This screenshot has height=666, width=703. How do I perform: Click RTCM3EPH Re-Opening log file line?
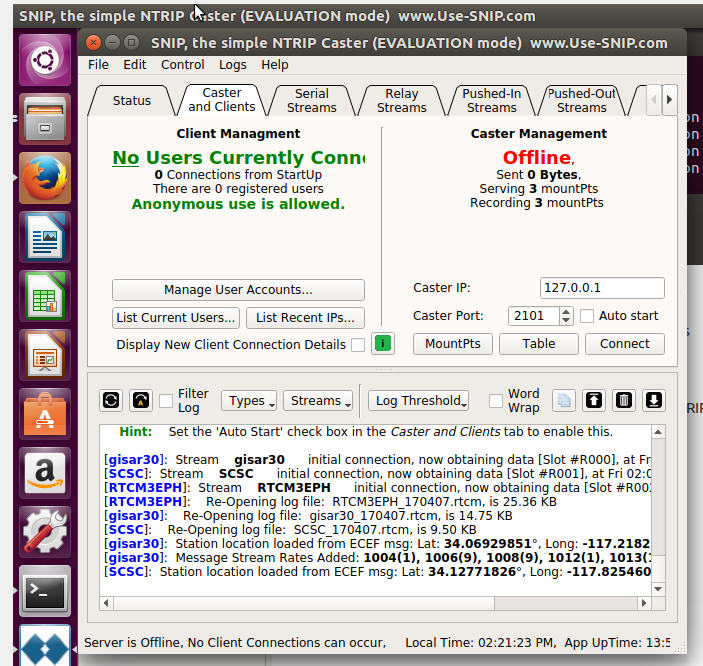click(x=330, y=501)
